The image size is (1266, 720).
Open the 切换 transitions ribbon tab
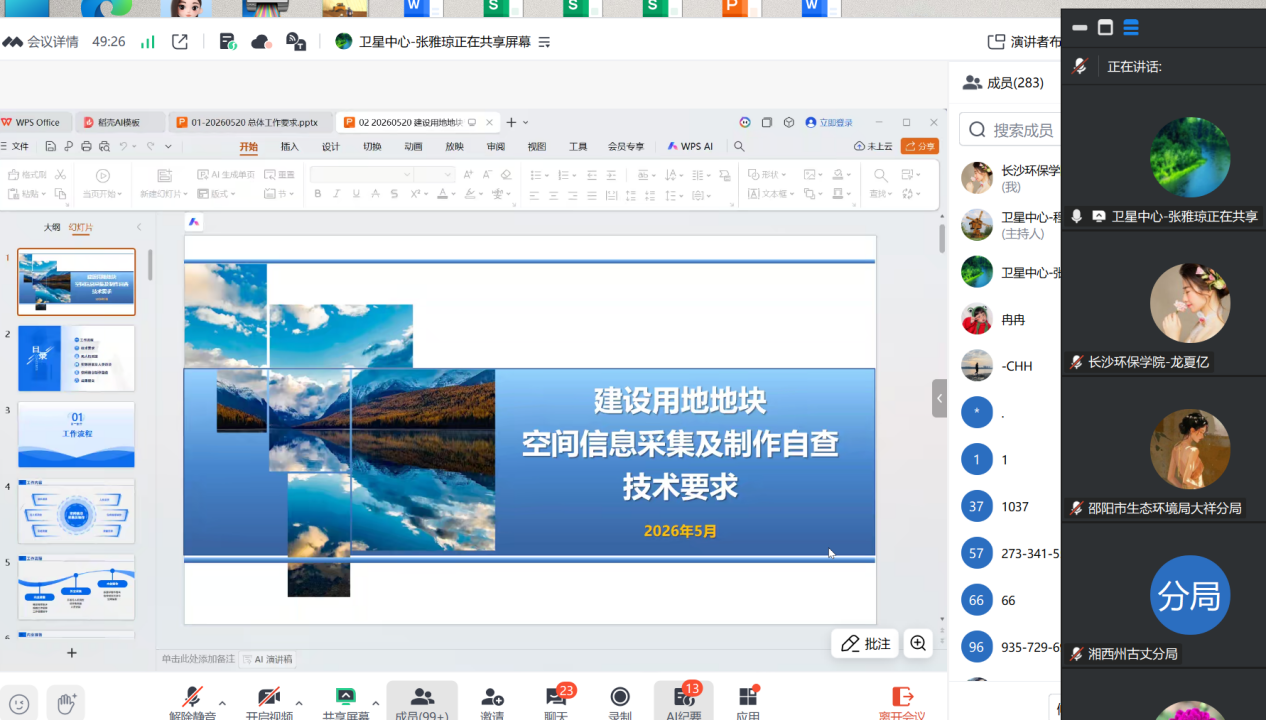point(372,146)
